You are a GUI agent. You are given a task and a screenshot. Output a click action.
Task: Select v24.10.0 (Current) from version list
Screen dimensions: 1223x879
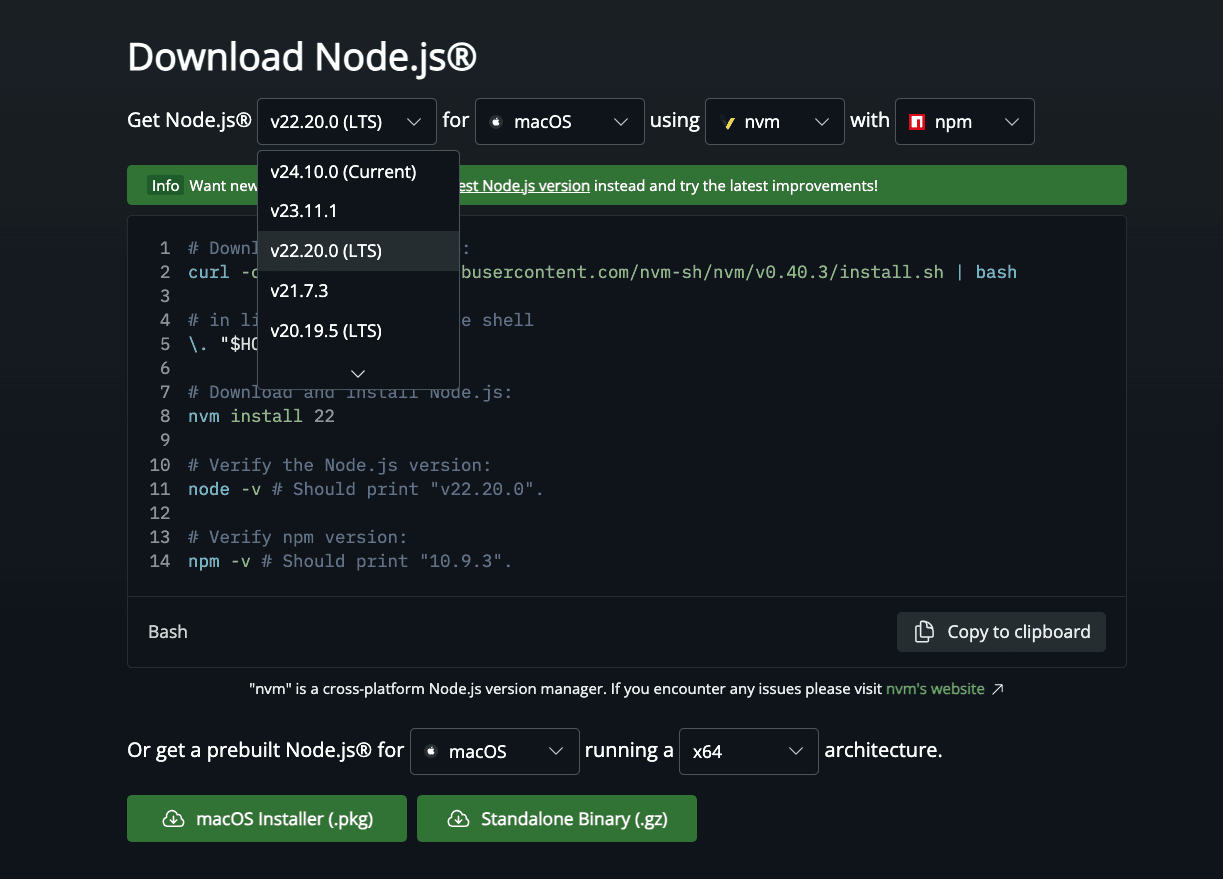coord(343,172)
